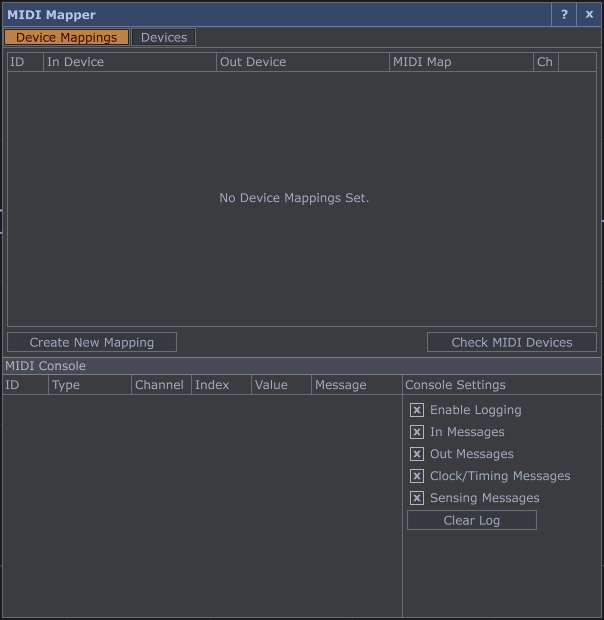The image size is (604, 620).
Task: Select the Device Mappings tab
Action: pos(67,37)
